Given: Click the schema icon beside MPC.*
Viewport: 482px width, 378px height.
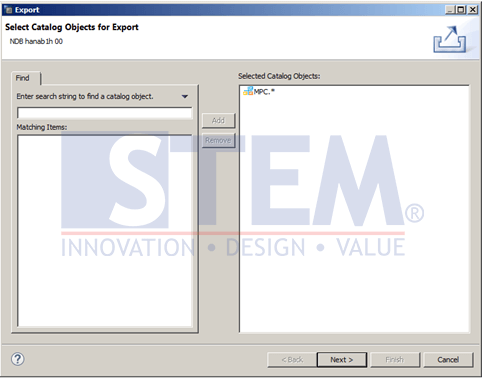Looking at the screenshot, I should (248, 91).
